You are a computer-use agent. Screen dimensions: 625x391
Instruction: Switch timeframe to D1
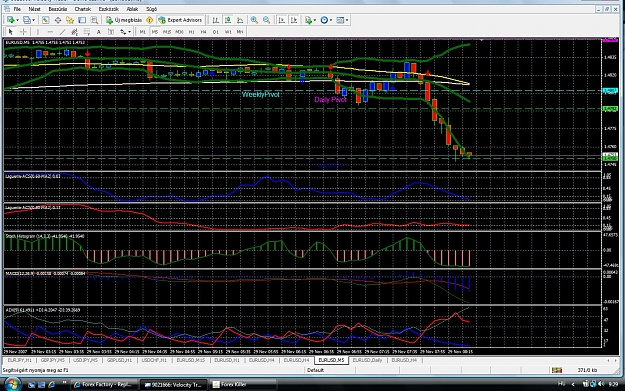click(216, 32)
